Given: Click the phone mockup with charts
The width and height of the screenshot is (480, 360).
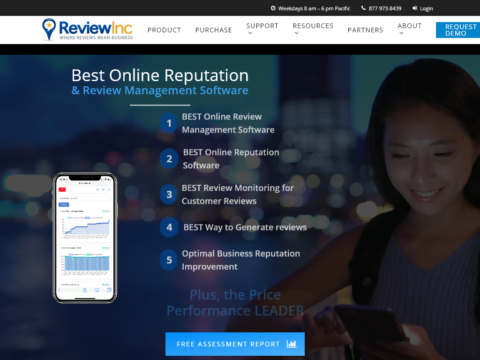Looking at the screenshot, I should point(85,238).
